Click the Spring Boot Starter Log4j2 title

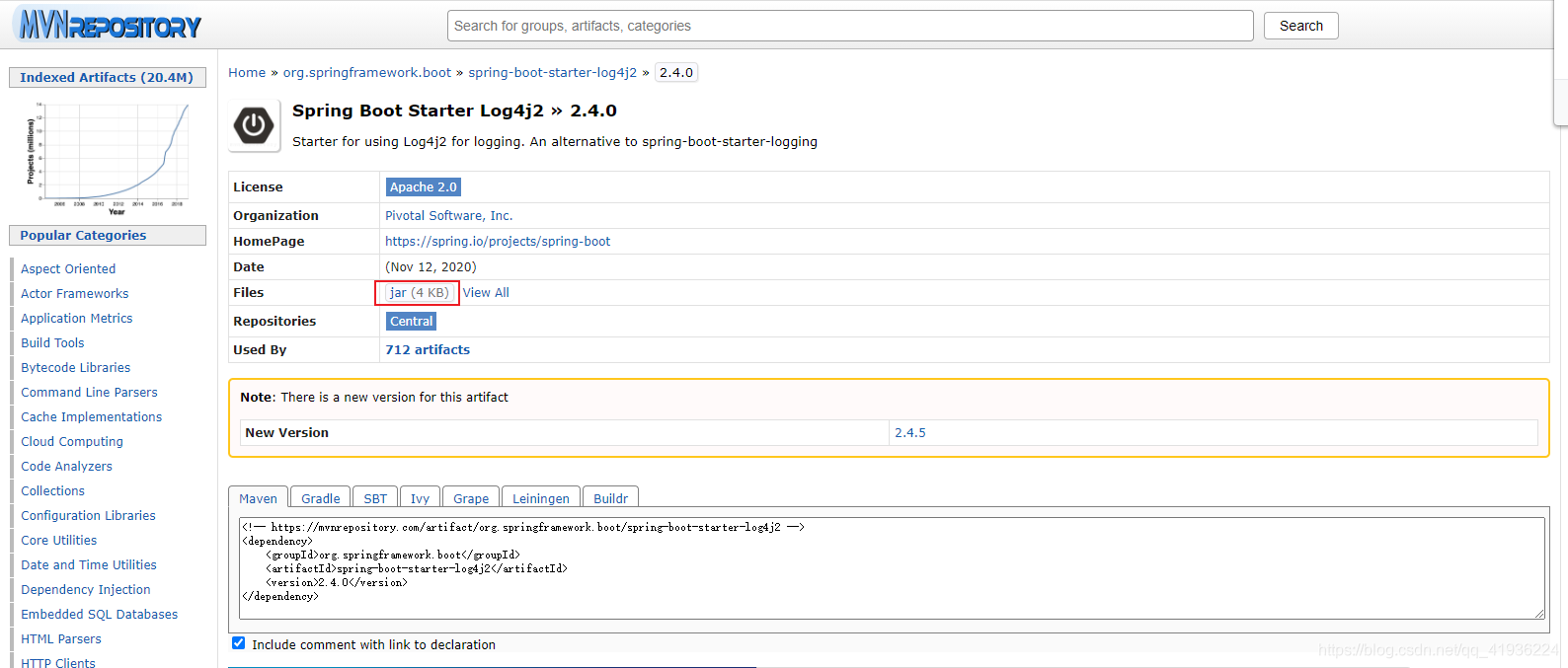(454, 111)
